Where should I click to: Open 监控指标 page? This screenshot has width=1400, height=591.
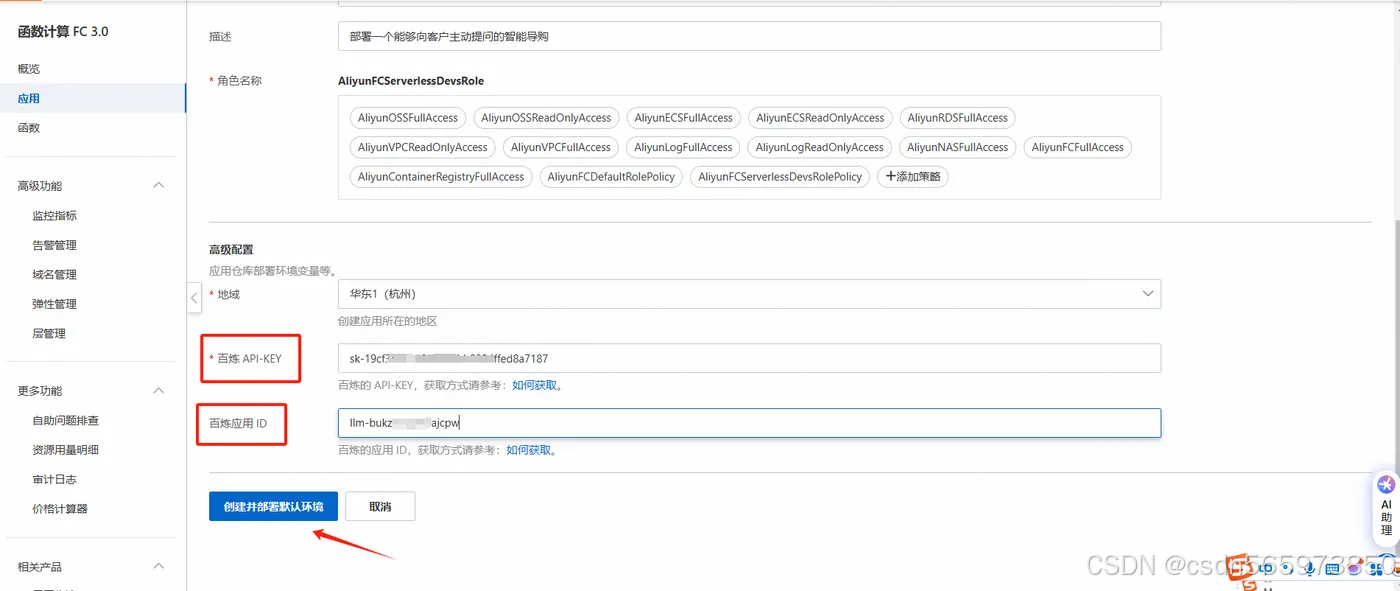tap(54, 216)
